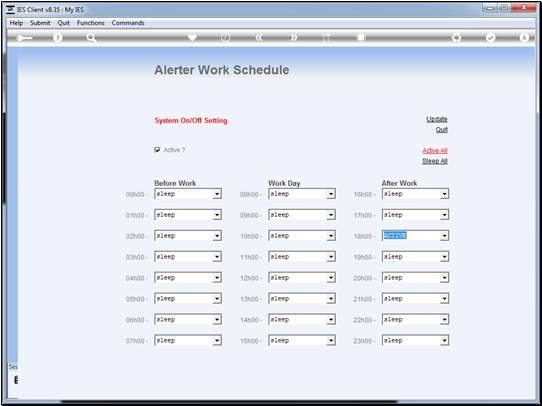Expand the 00h00 Before Work dropdown
The height and width of the screenshot is (406, 542).
point(217,194)
